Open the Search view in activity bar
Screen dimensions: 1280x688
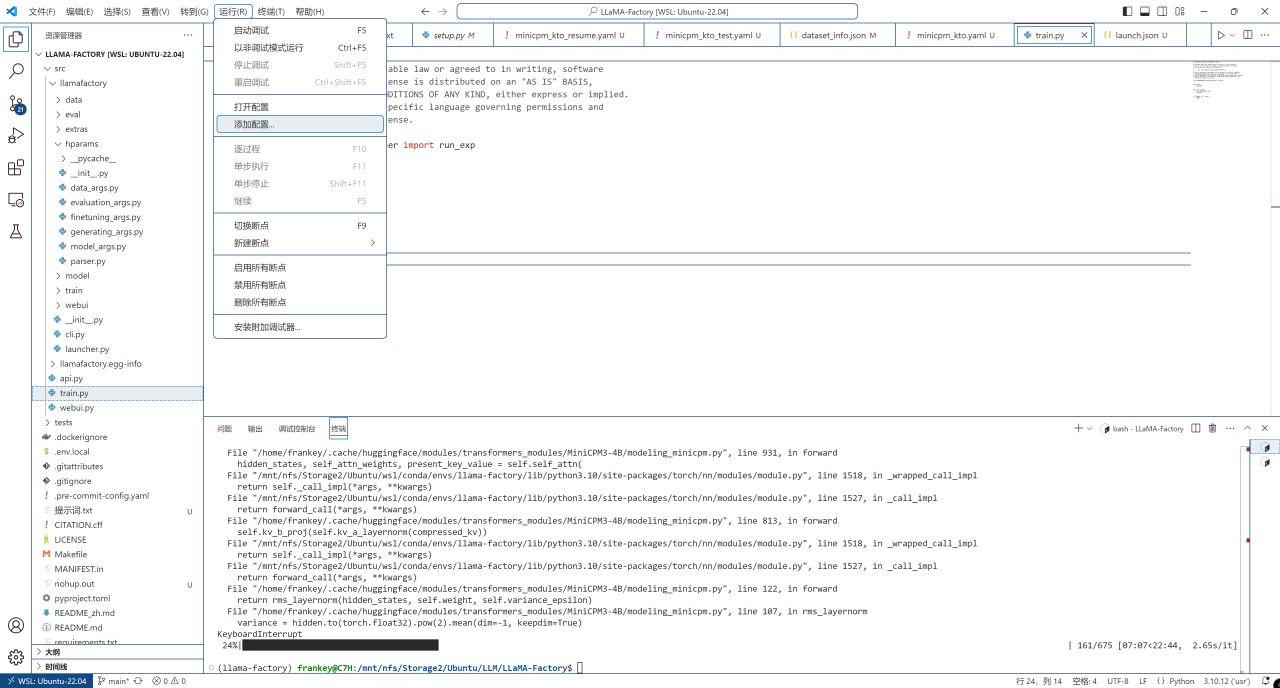(15, 72)
